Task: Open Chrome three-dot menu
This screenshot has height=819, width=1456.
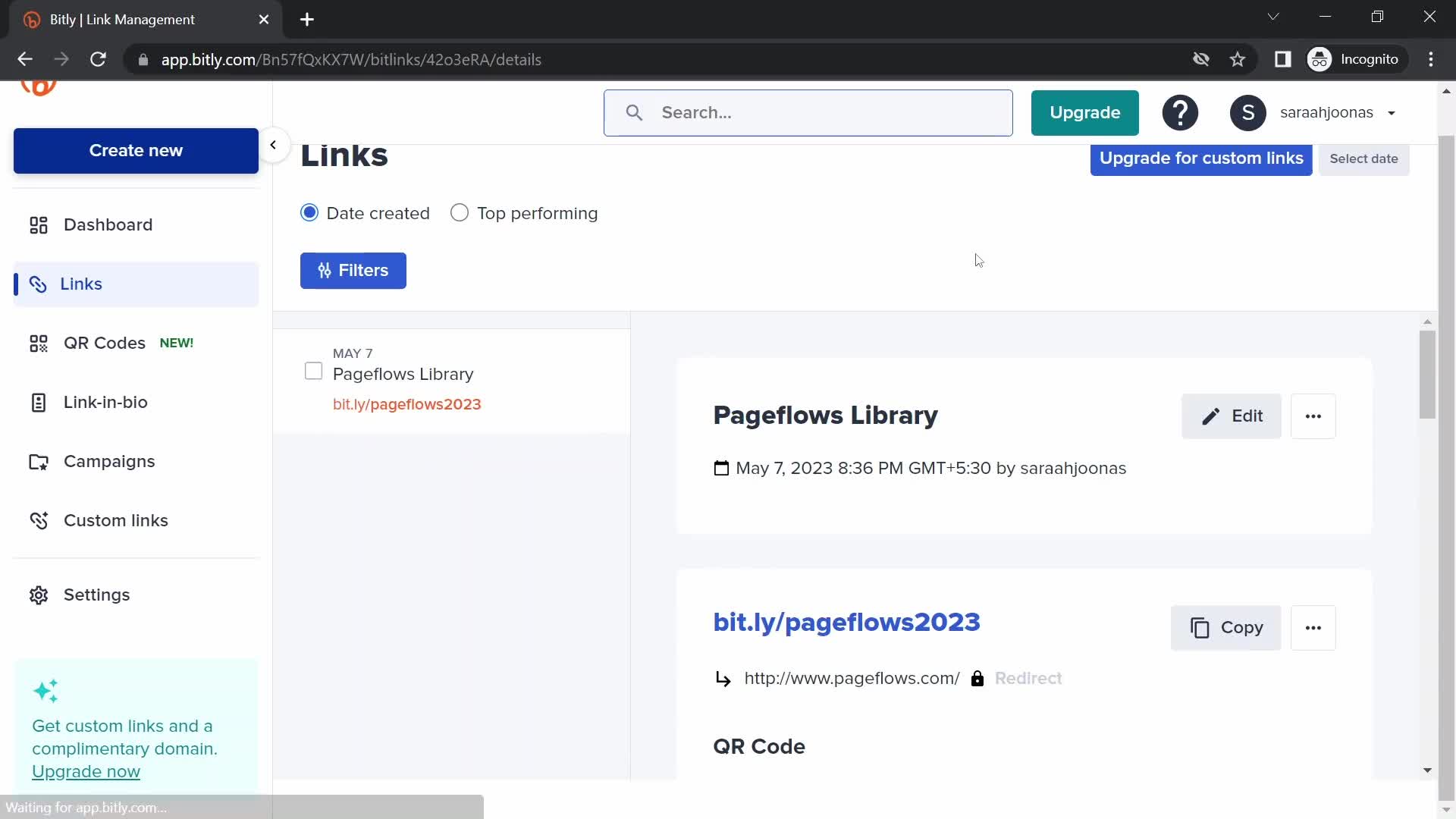Action: [1431, 59]
